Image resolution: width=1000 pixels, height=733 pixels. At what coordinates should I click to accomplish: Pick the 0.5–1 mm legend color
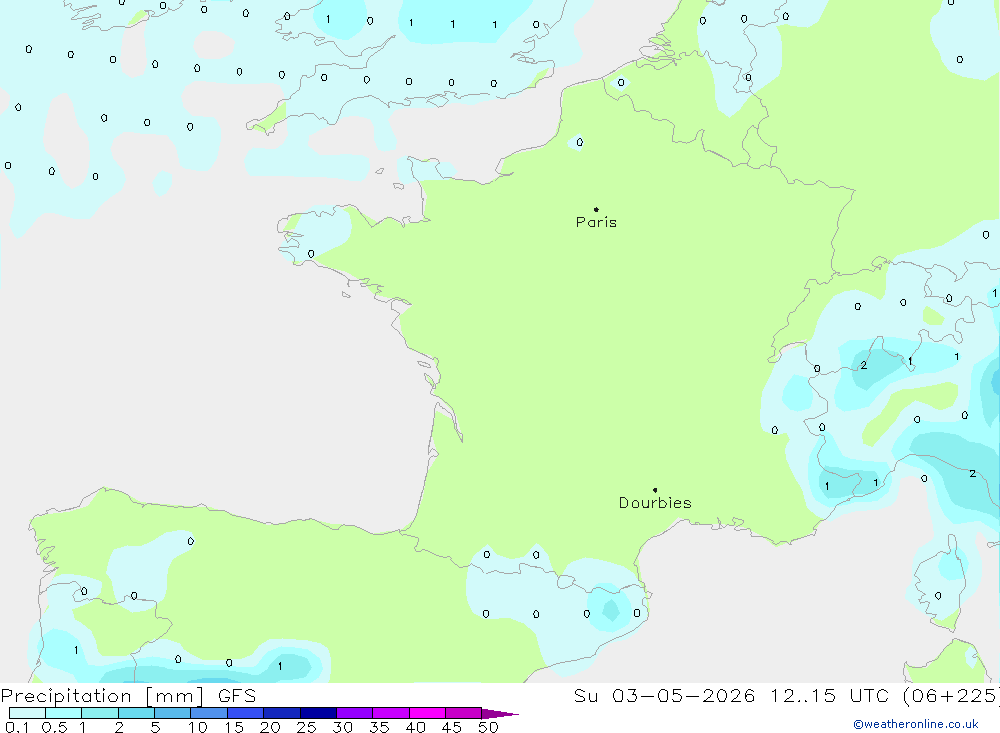click(x=64, y=713)
